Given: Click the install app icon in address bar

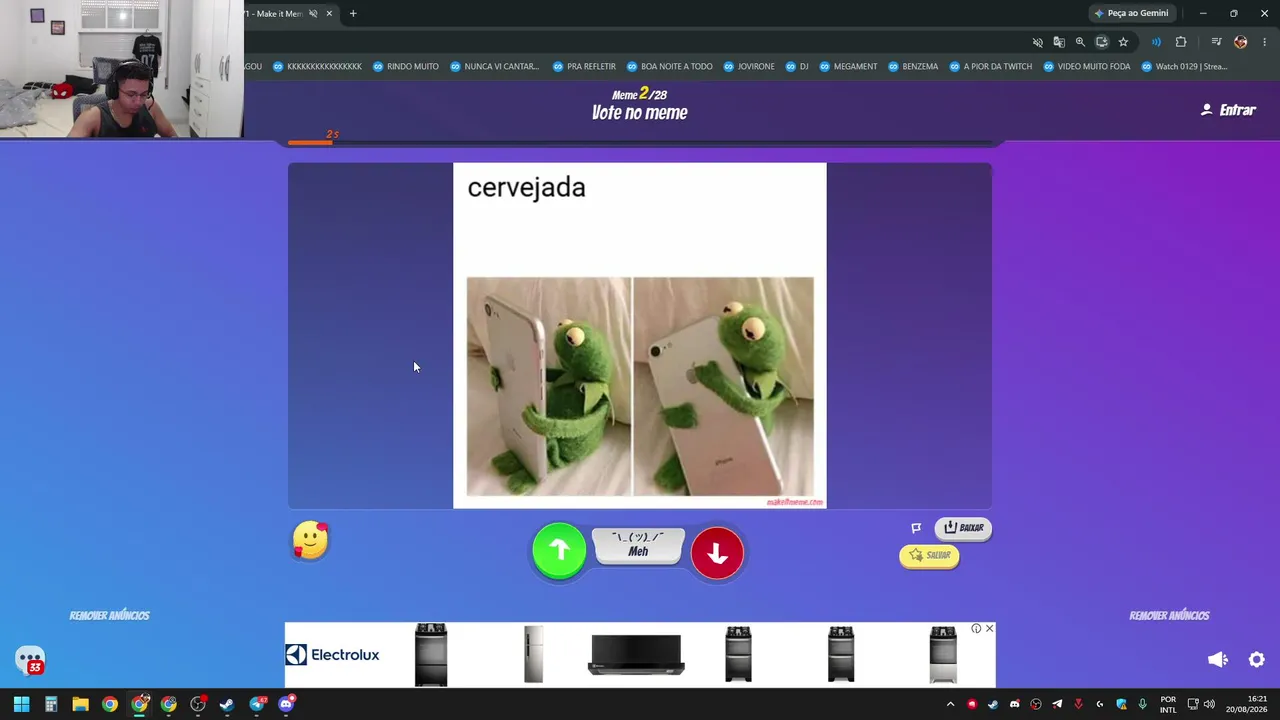Looking at the screenshot, I should [1102, 42].
